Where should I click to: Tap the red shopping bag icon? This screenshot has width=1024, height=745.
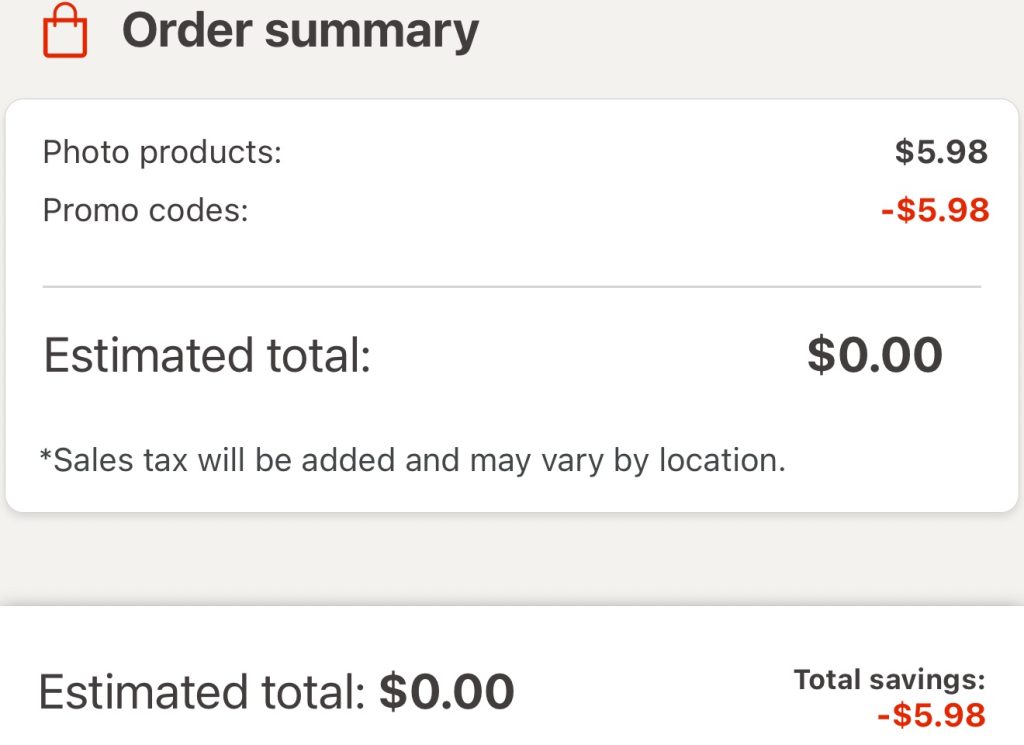click(x=65, y=30)
